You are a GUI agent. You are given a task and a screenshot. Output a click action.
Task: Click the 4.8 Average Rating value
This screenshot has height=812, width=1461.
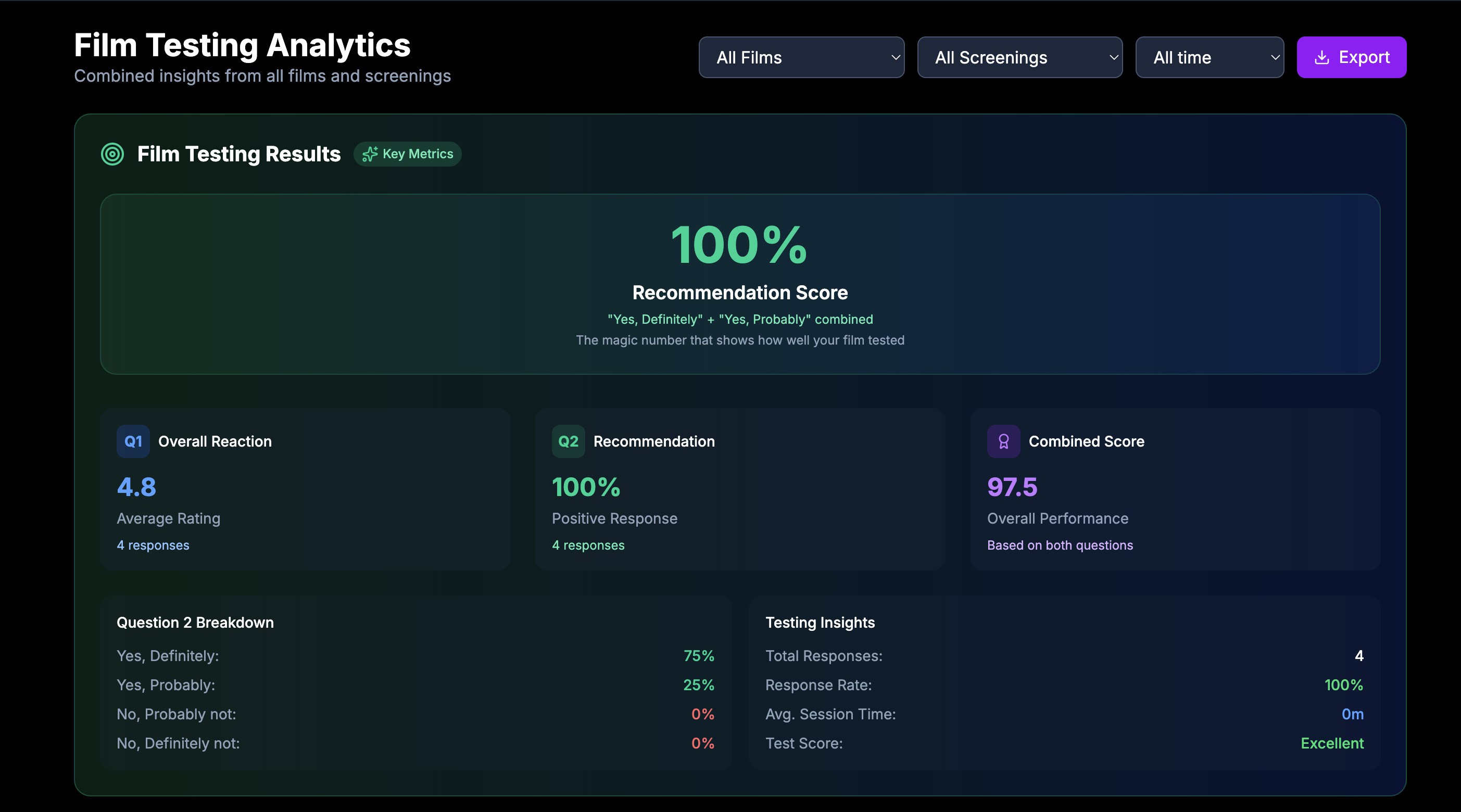click(x=137, y=487)
